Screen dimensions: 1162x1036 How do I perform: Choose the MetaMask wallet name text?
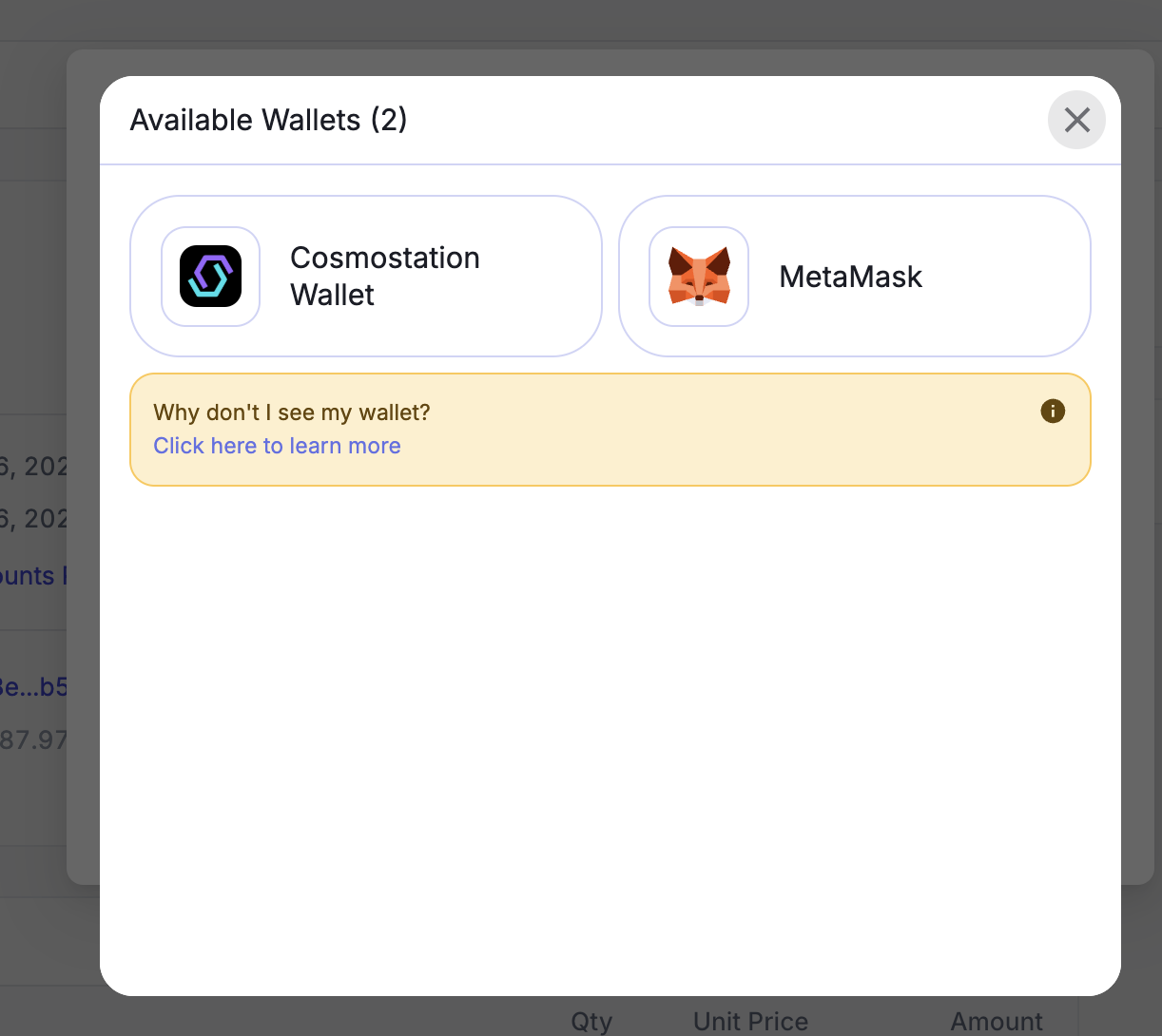coord(850,277)
